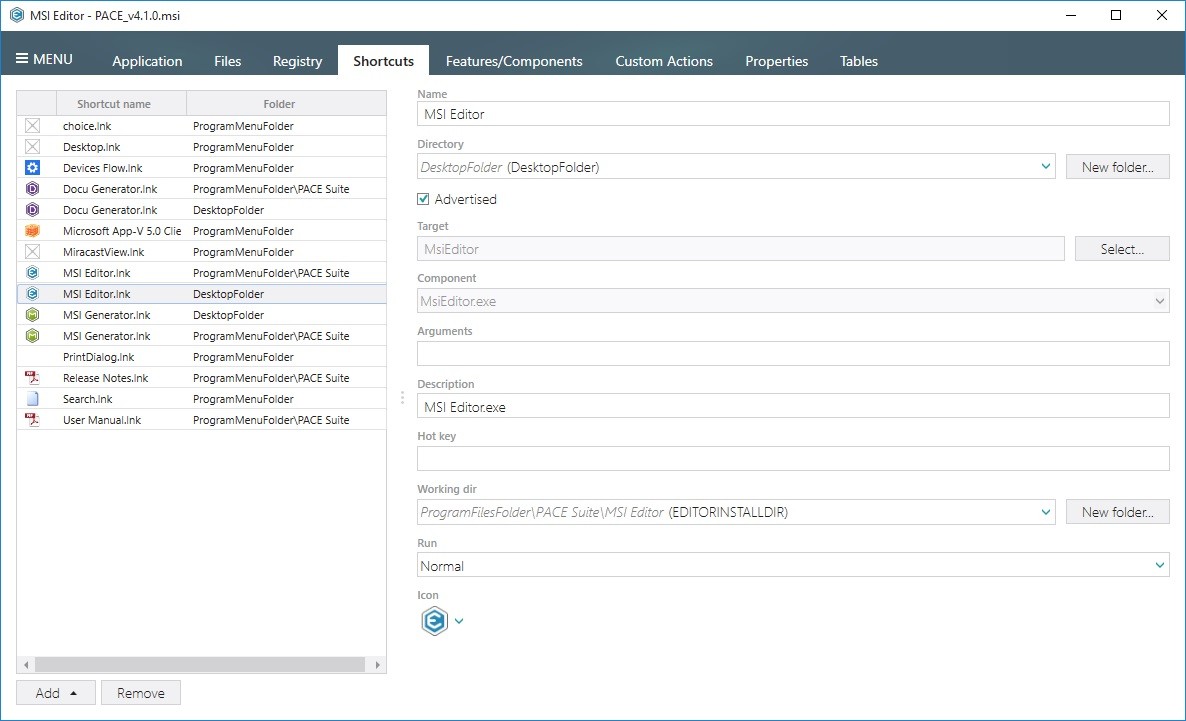The height and width of the screenshot is (721, 1186).
Task: Click the Microsoft App-V 5.0 Client icon
Action: (x=33, y=231)
